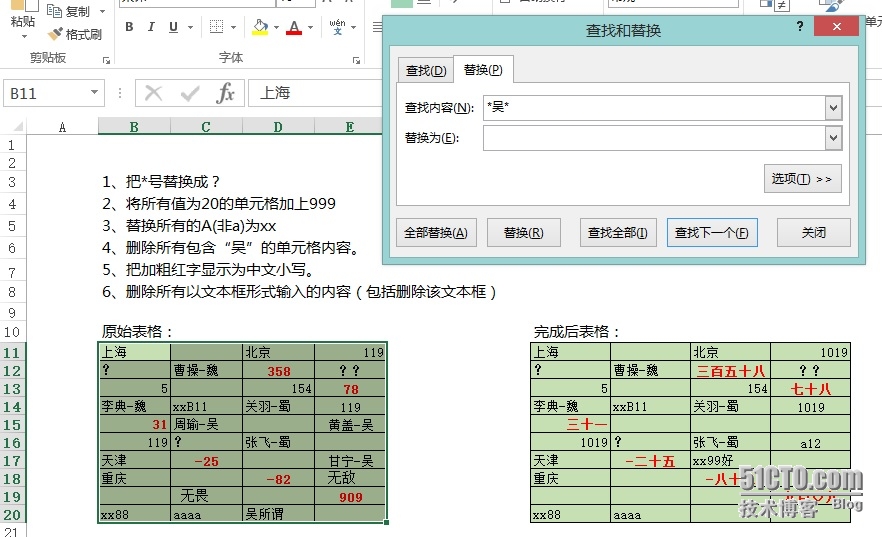Click 全部替换(A) button

436,233
